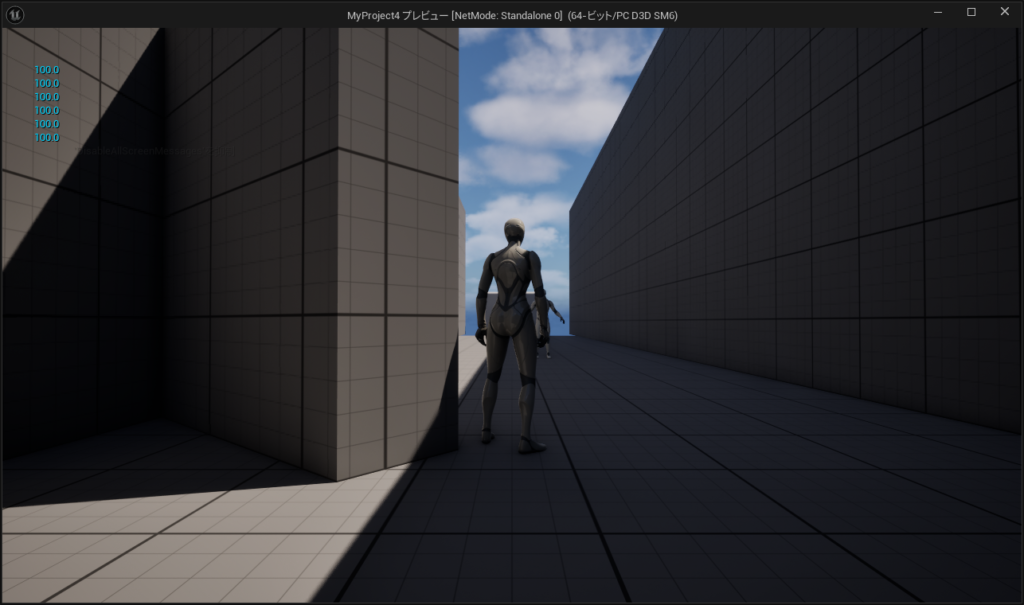Select the third 100.0 debug message line
Image resolution: width=1024 pixels, height=605 pixels.
[x=46, y=97]
